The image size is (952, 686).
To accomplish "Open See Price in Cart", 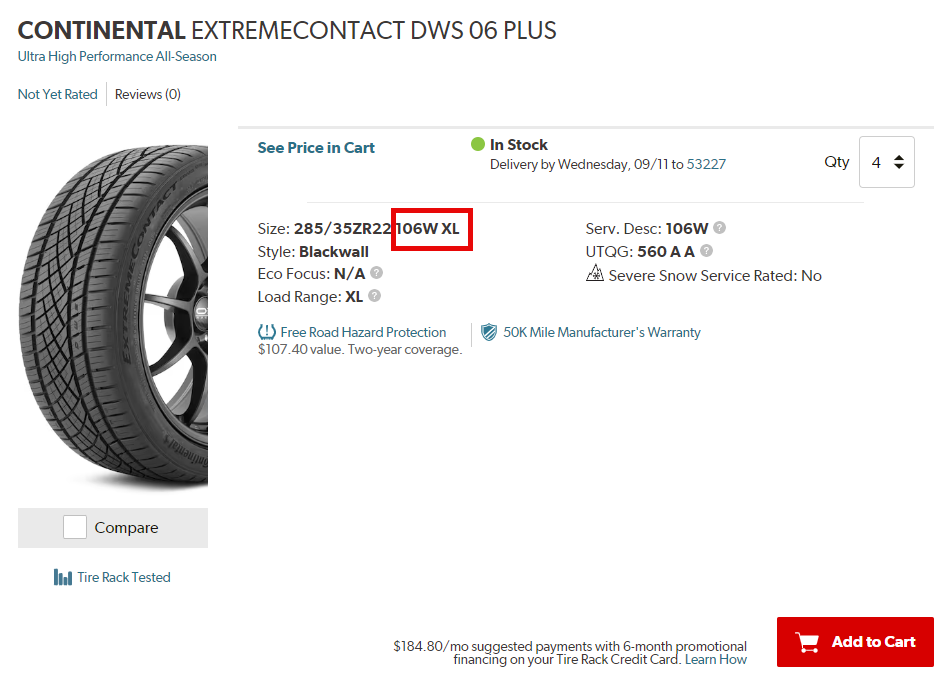I will 316,146.
